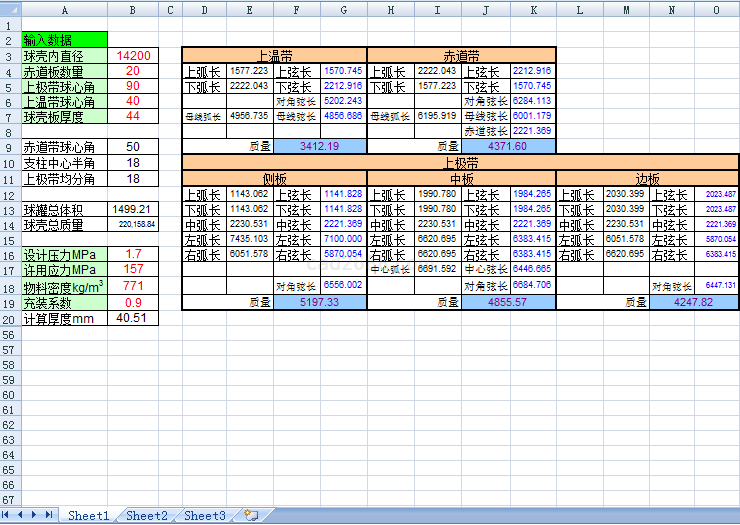Select the design pressure value 1.7 cell

132,254
